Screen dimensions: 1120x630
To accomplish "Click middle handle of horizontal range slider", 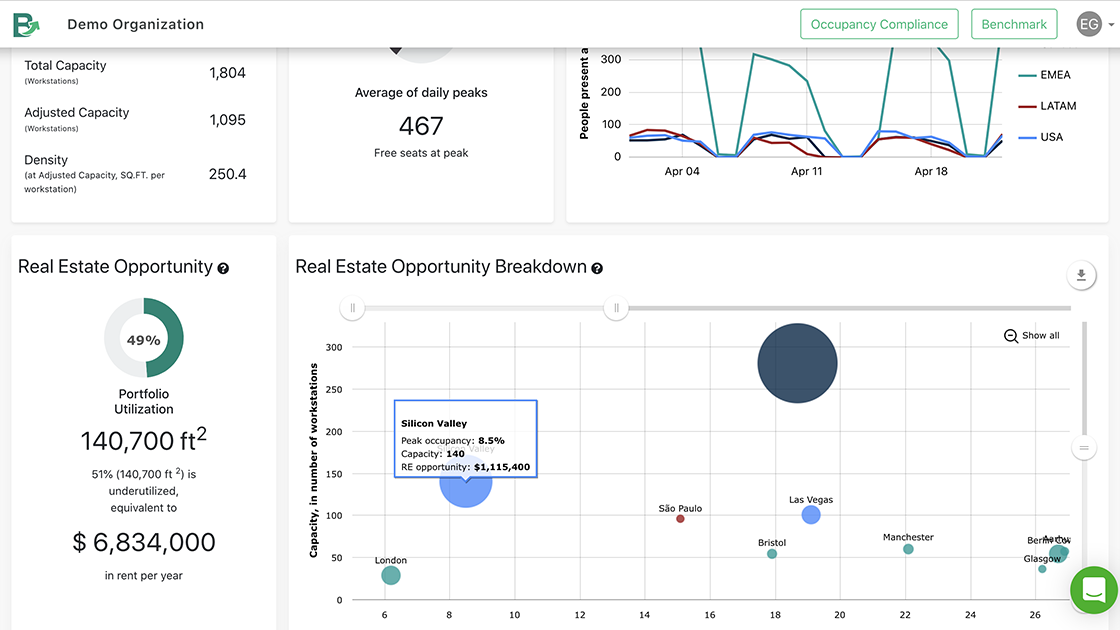I will coord(616,308).
